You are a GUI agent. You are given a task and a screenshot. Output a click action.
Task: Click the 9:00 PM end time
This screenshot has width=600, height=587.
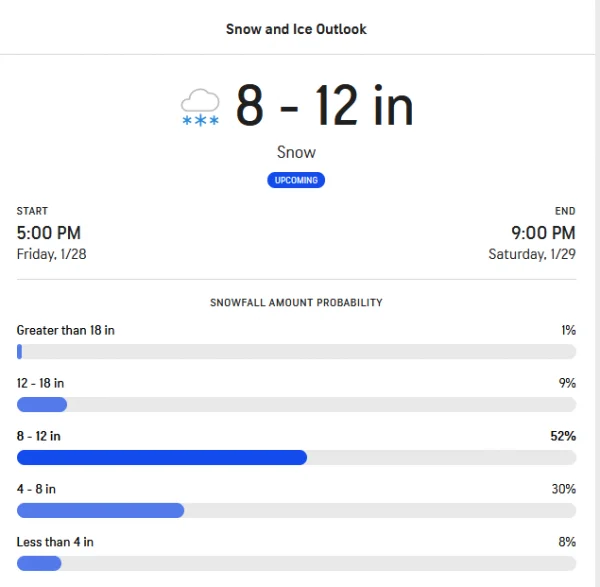(543, 233)
